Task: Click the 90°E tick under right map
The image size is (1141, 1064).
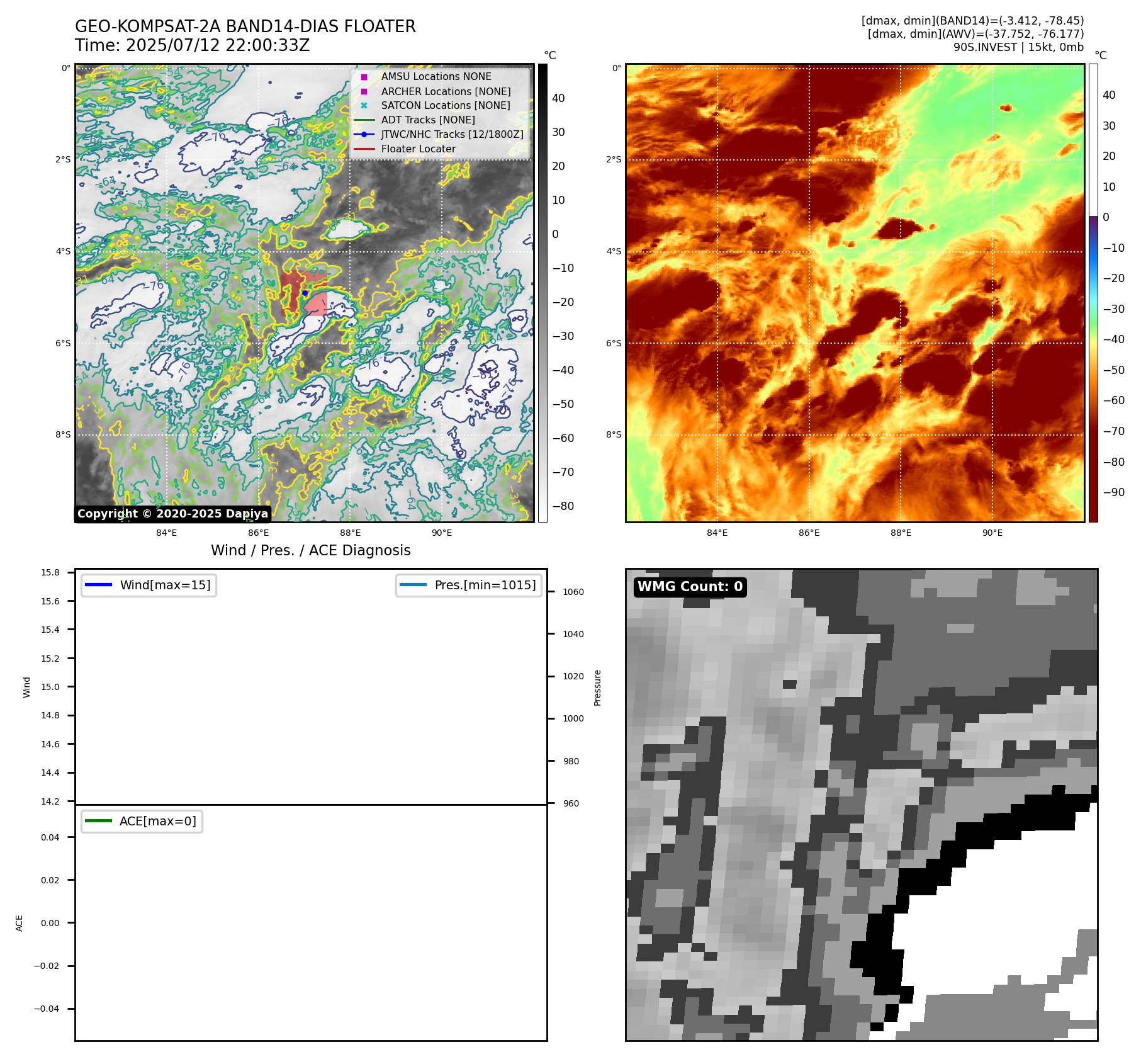Action: tap(992, 533)
